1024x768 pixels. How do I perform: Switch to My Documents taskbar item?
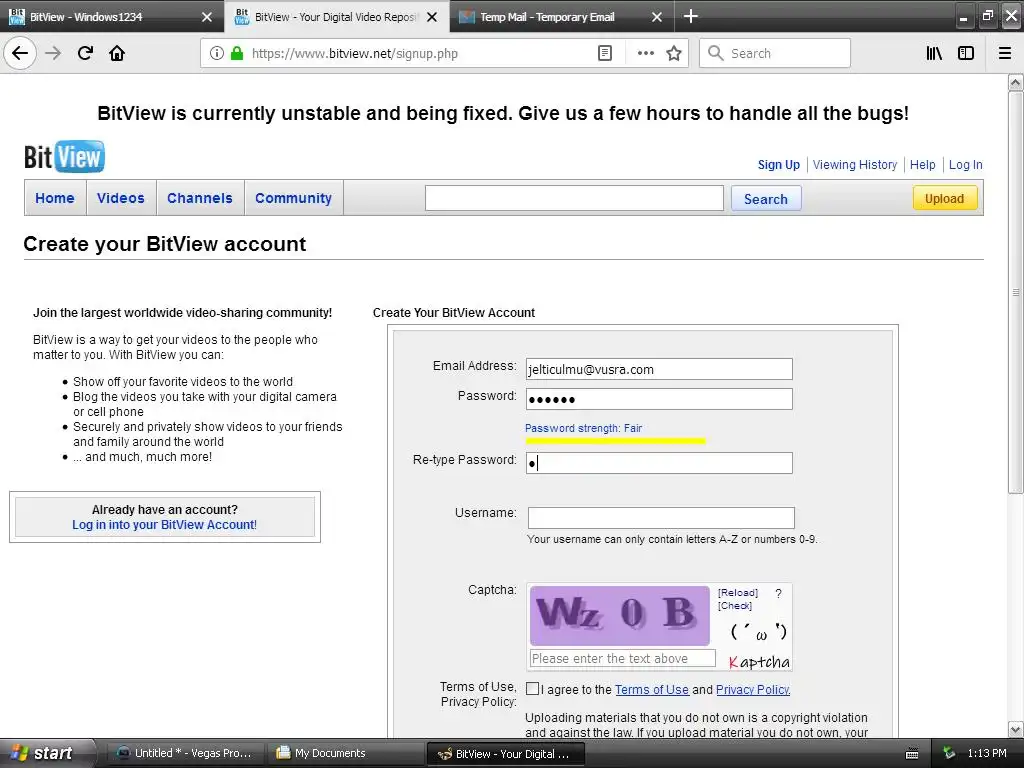coord(345,754)
